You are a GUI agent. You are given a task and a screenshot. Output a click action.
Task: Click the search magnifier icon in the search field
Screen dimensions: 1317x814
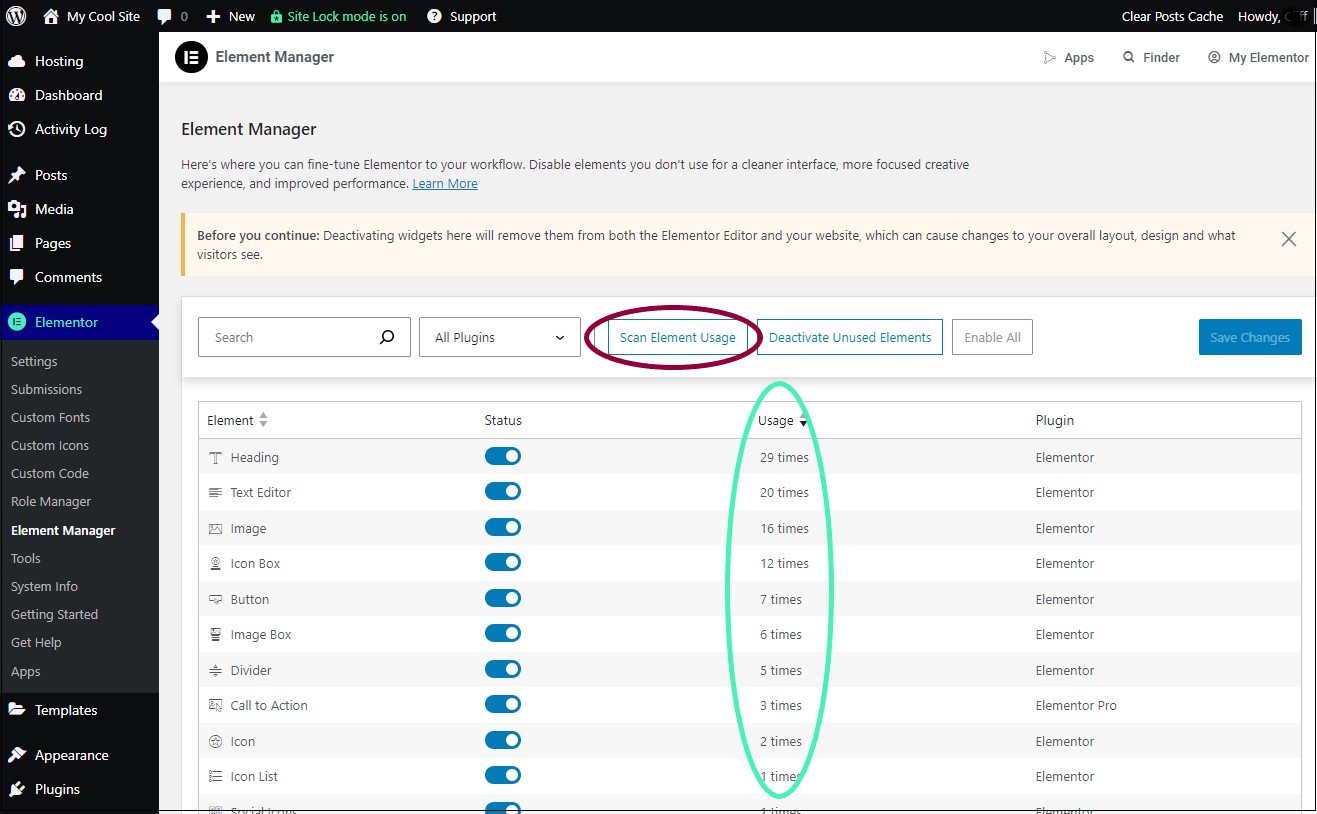[x=387, y=337]
